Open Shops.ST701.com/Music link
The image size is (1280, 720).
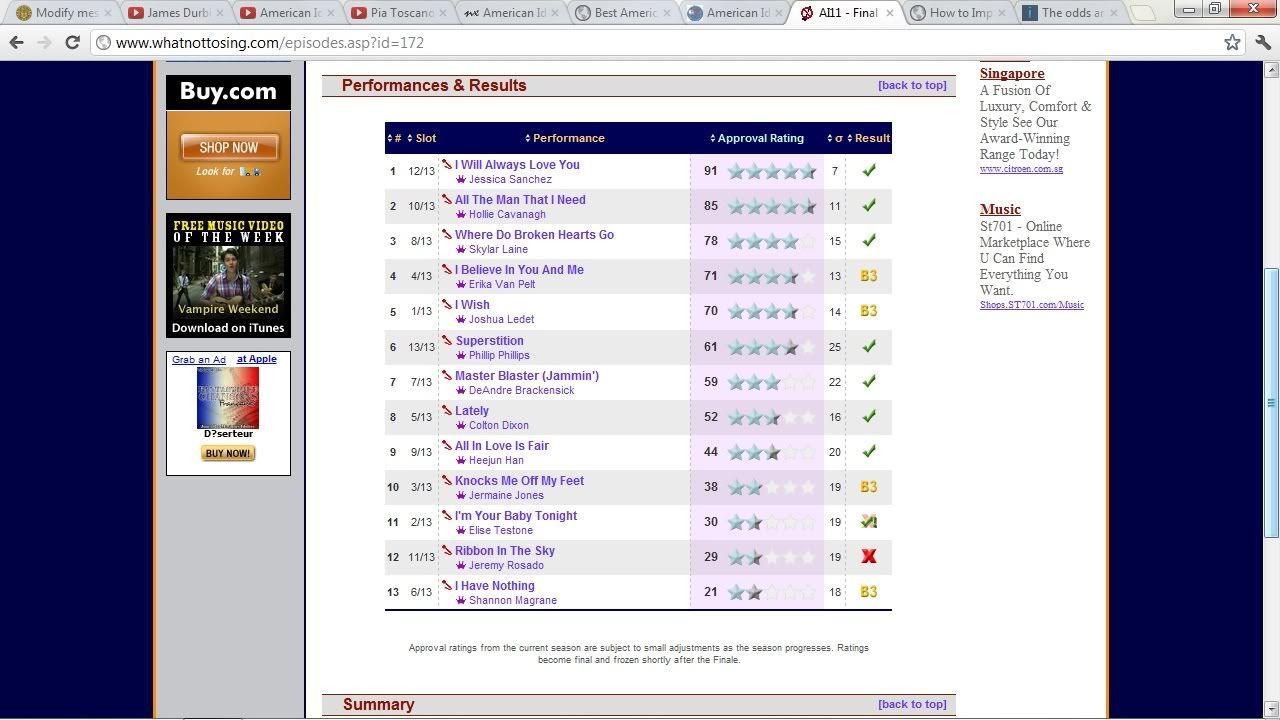pos(1032,305)
